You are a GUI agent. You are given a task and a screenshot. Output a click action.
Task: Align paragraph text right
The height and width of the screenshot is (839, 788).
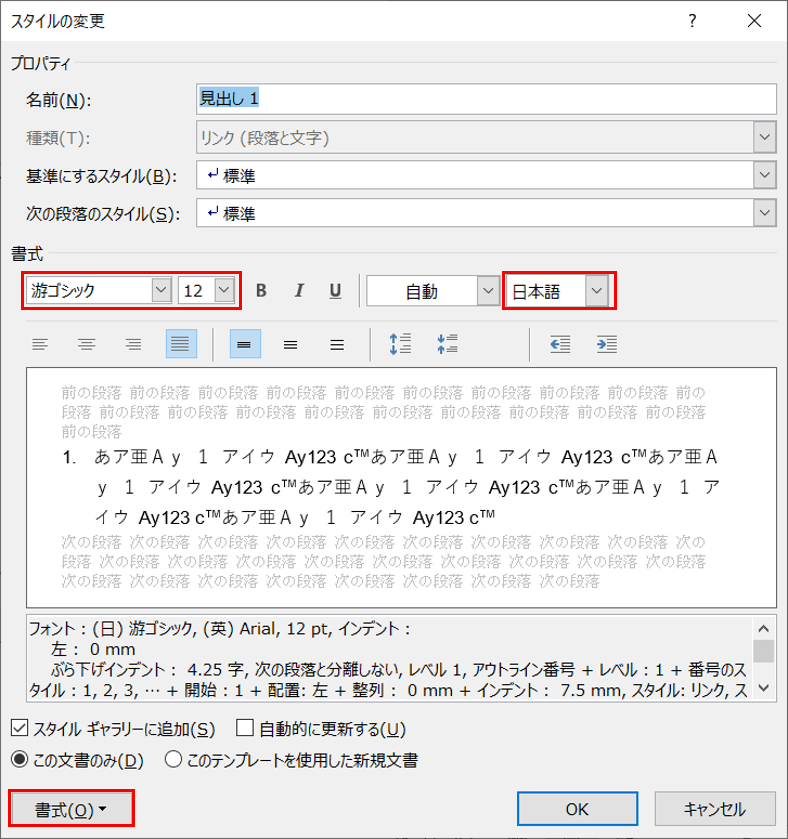pyautogui.click(x=133, y=344)
